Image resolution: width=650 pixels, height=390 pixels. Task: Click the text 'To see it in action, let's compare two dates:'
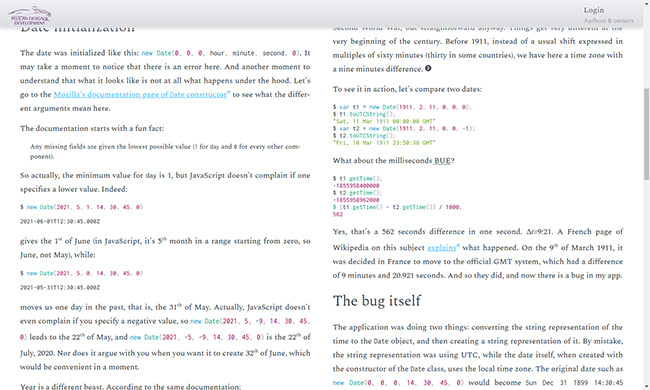[x=407, y=89]
